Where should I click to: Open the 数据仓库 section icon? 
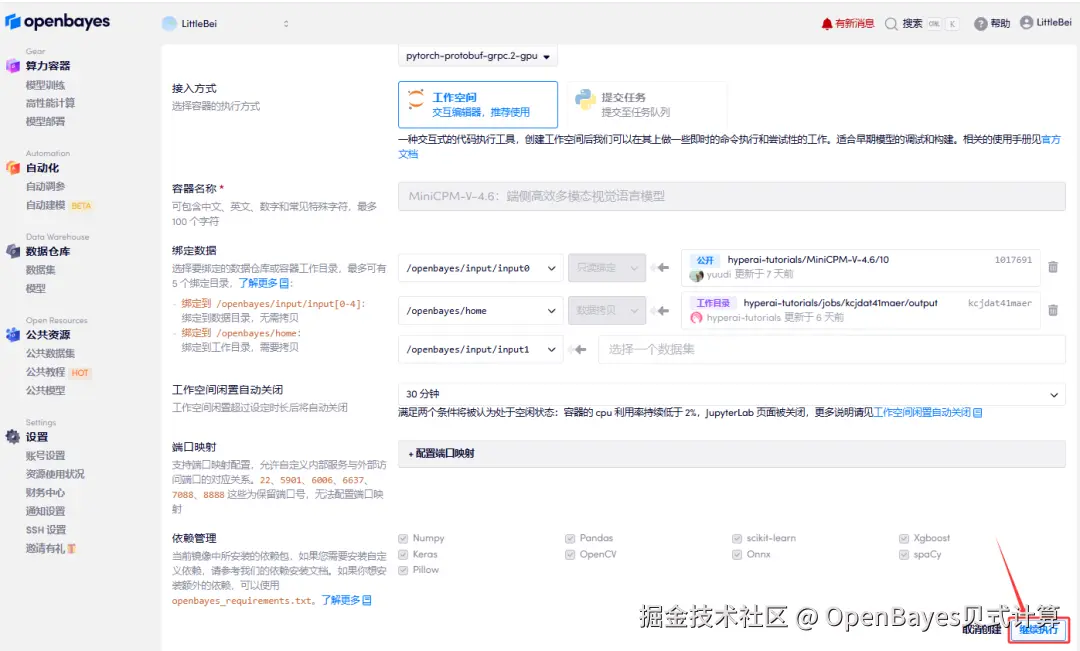[x=12, y=251]
